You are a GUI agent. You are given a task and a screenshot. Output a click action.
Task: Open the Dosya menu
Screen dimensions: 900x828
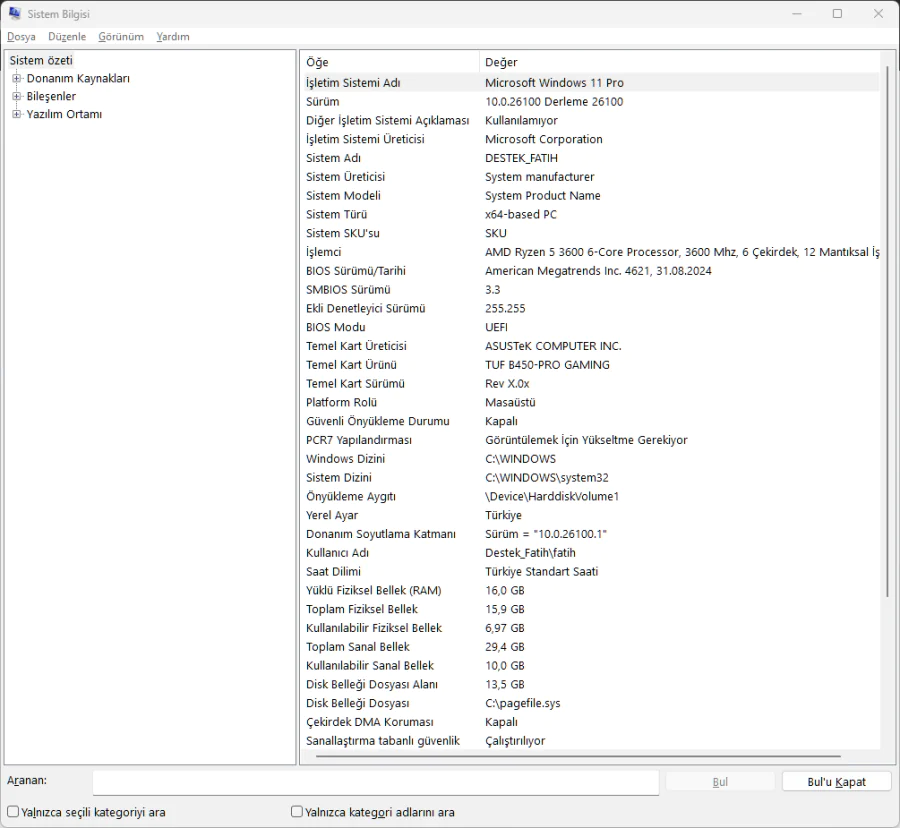(x=21, y=36)
